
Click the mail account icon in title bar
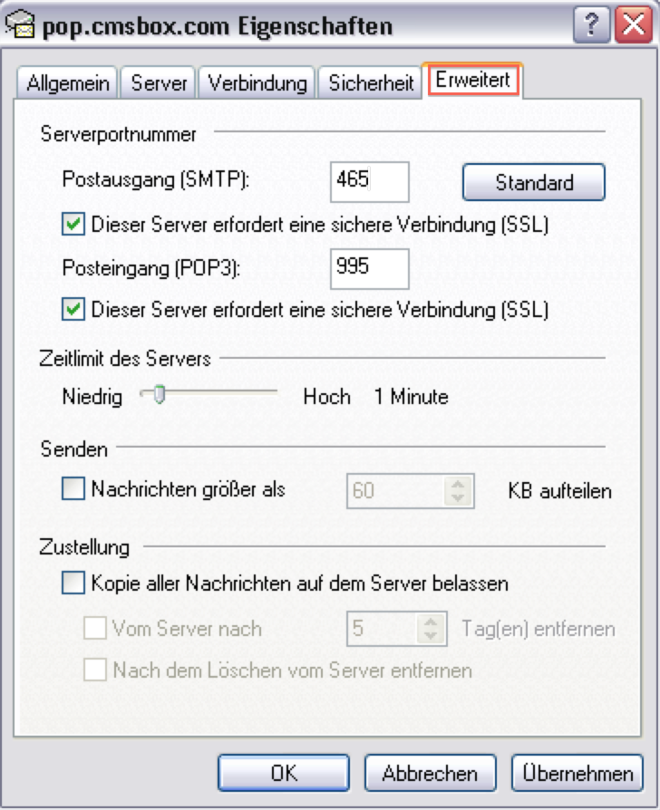(x=22, y=27)
